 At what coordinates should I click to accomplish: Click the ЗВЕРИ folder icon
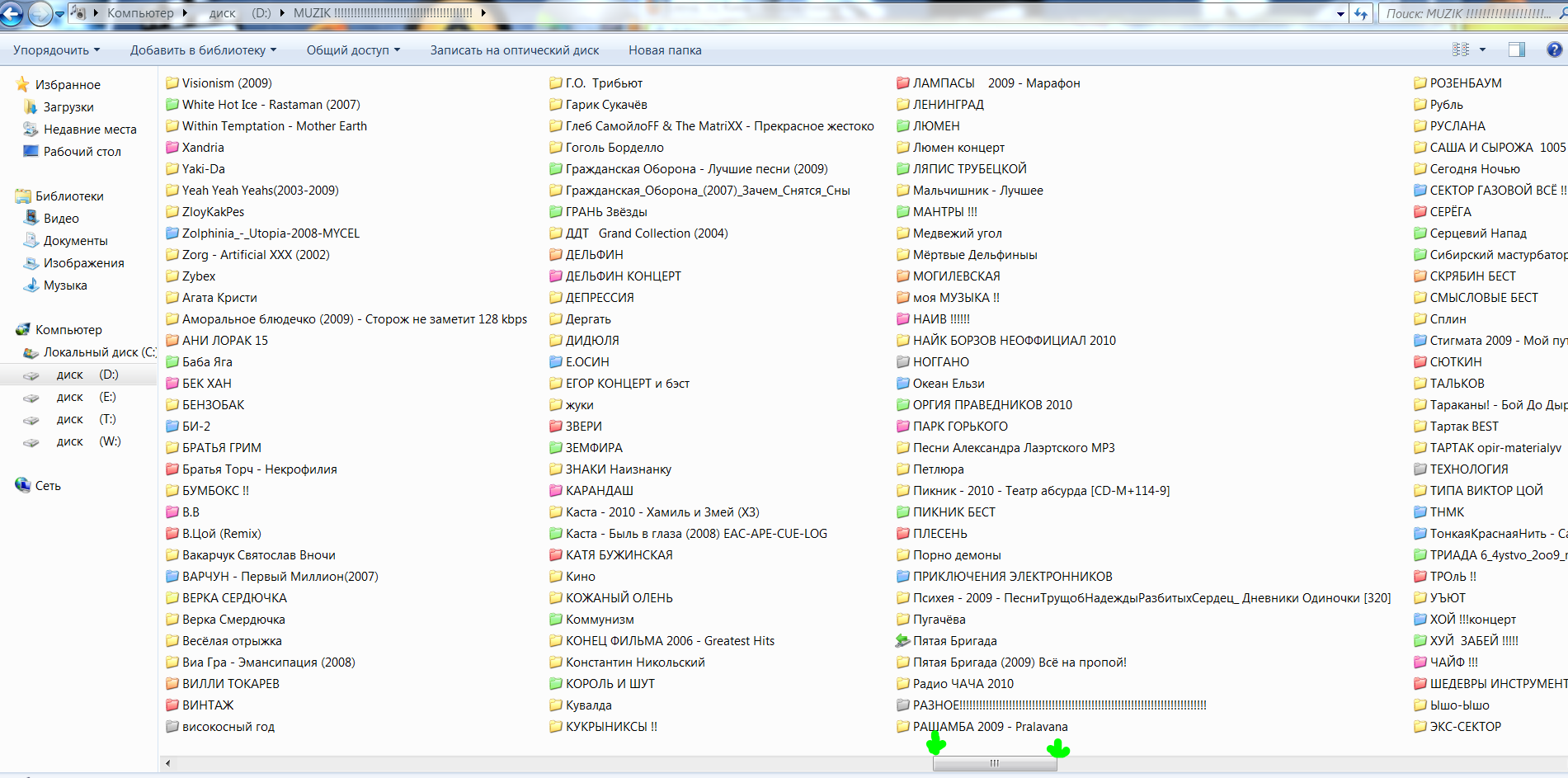click(x=556, y=426)
